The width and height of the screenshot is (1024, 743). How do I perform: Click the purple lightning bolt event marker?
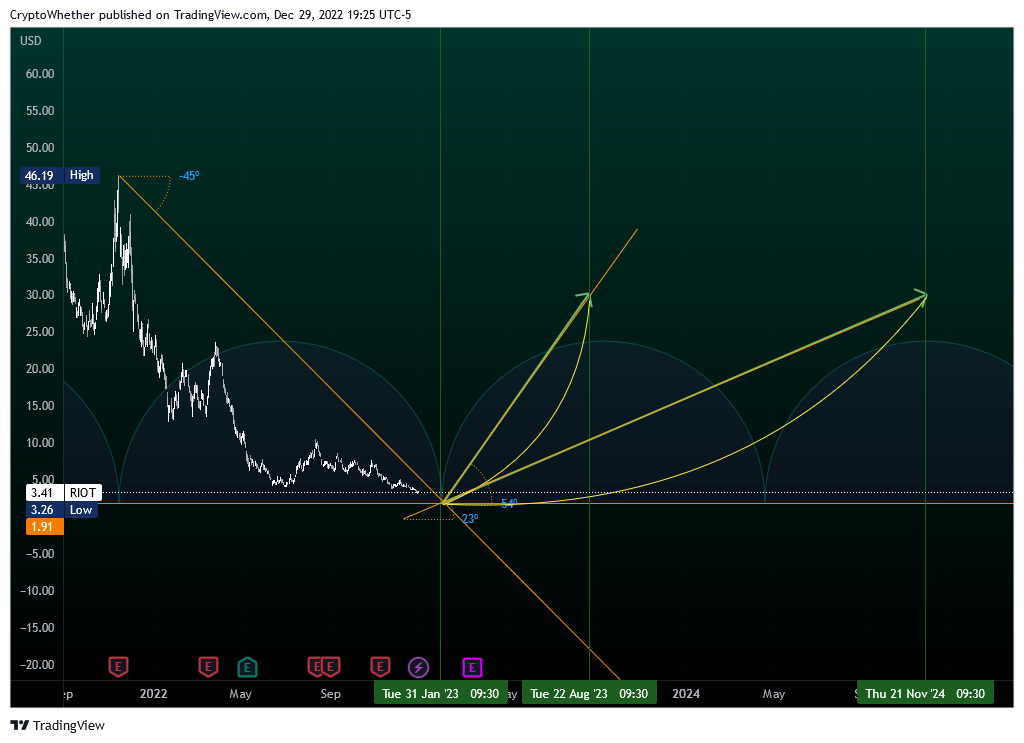click(418, 667)
